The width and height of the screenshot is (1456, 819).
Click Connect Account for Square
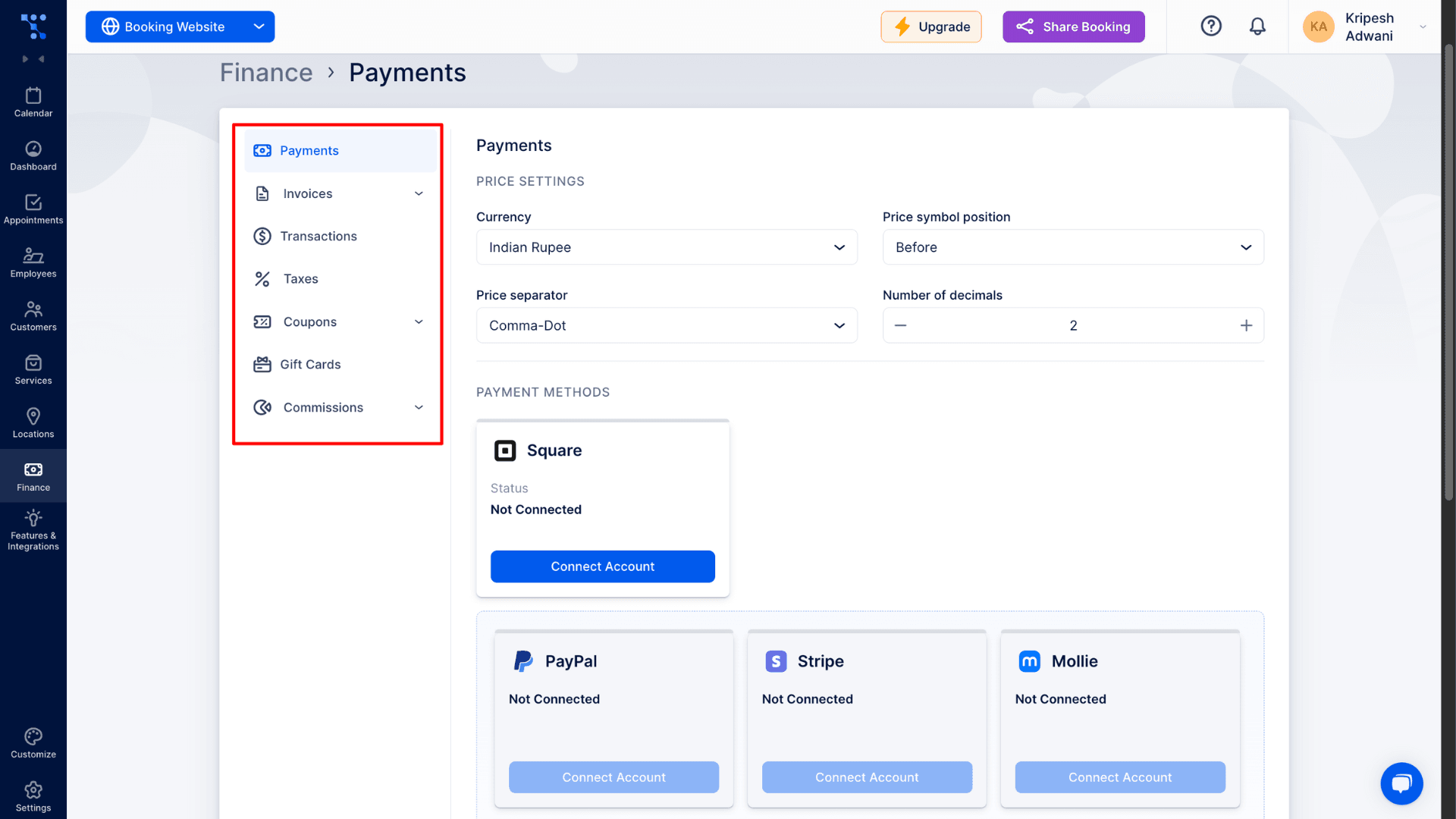pos(602,566)
